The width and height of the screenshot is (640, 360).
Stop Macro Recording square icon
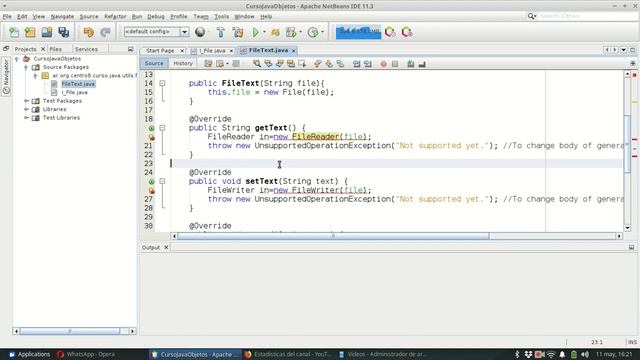tap(395, 64)
